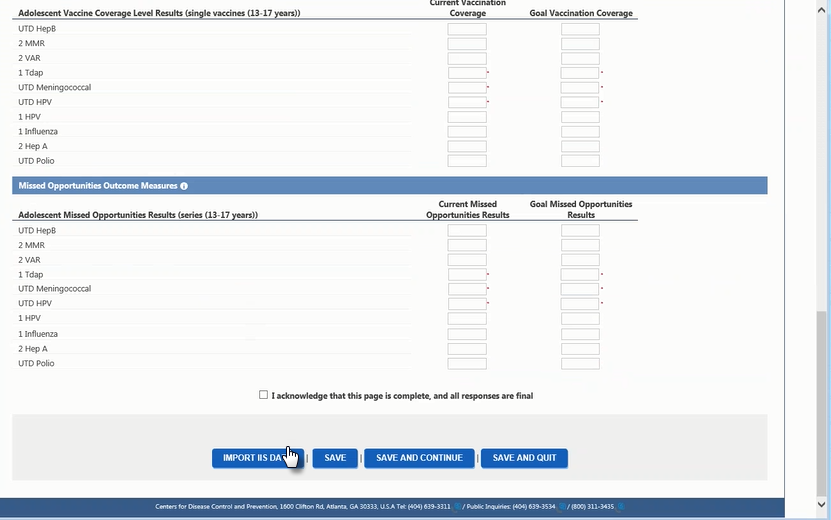Click 'Current Missed Opportunities Results' column header
Viewport: 831px width, 520px height.
coord(467,209)
